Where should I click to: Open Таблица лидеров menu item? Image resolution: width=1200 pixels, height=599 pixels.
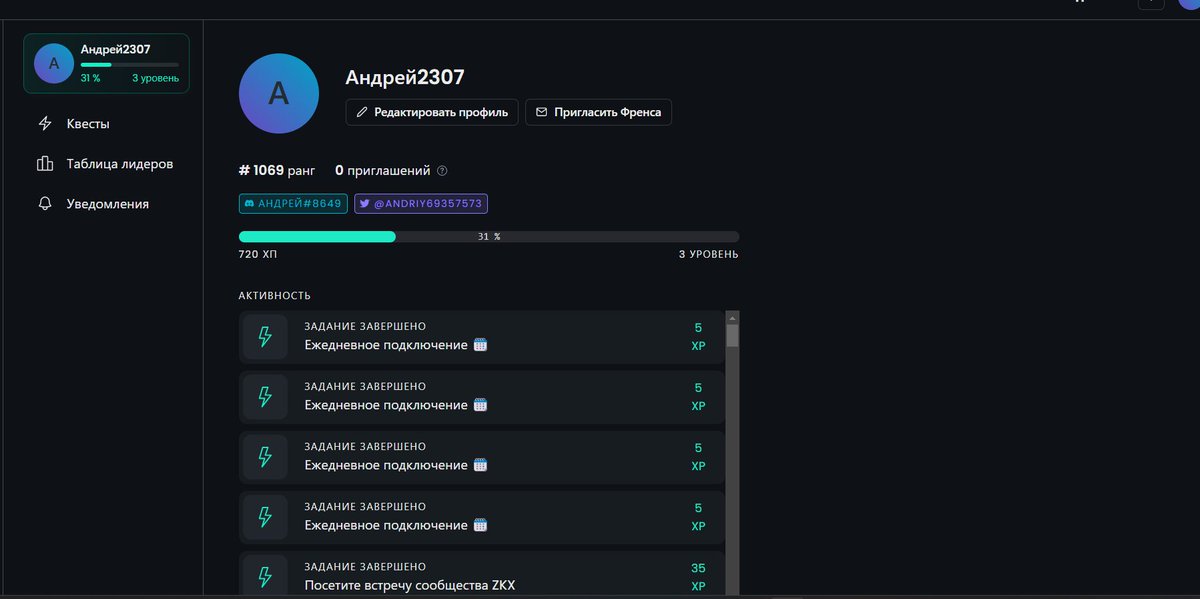(106, 164)
